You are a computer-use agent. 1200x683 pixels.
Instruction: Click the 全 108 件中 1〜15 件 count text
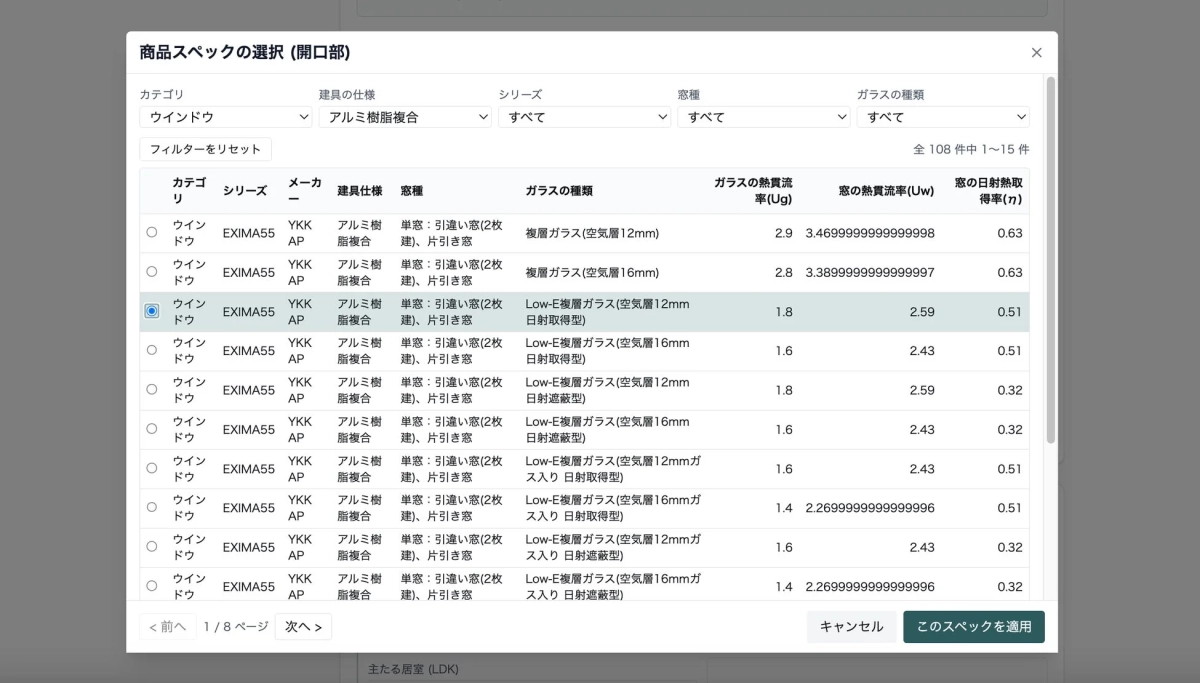pos(971,149)
